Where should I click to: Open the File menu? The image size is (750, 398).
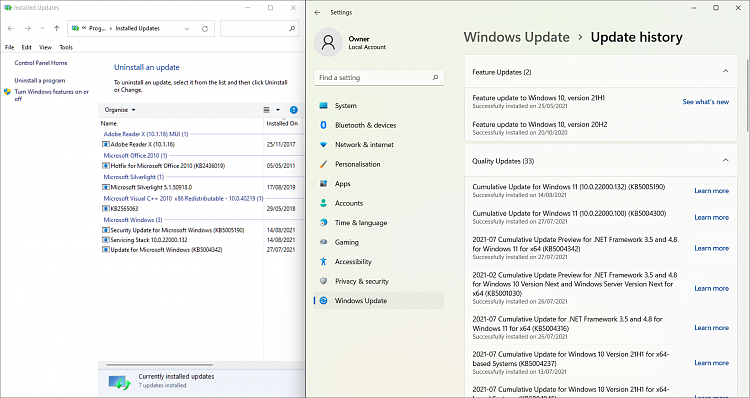10,47
